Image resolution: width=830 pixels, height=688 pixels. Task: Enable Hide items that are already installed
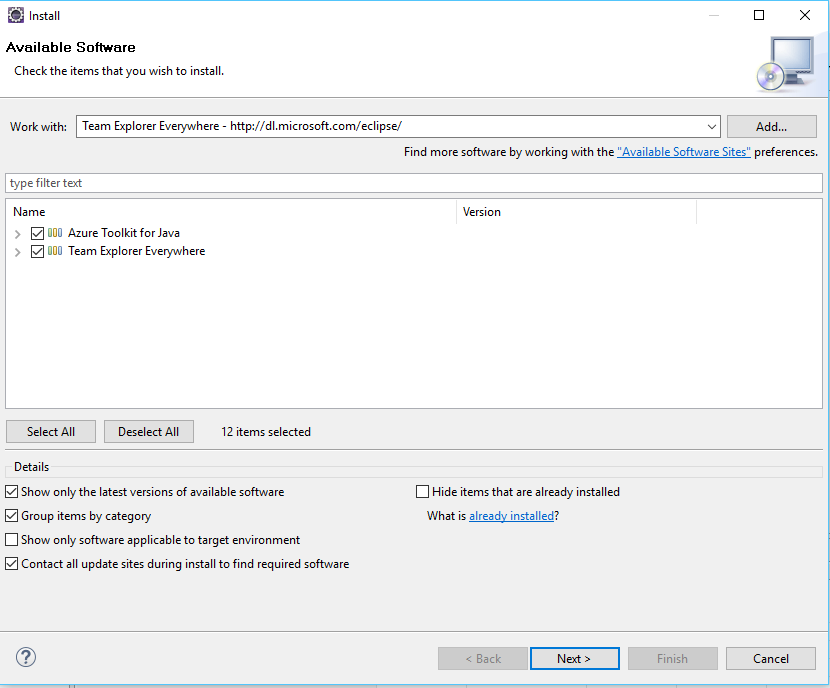tap(423, 492)
